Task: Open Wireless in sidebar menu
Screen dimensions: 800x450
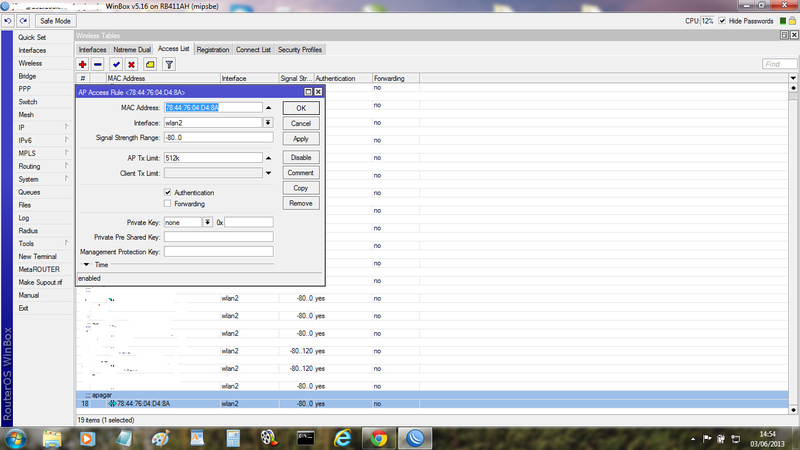Action: click(30, 63)
